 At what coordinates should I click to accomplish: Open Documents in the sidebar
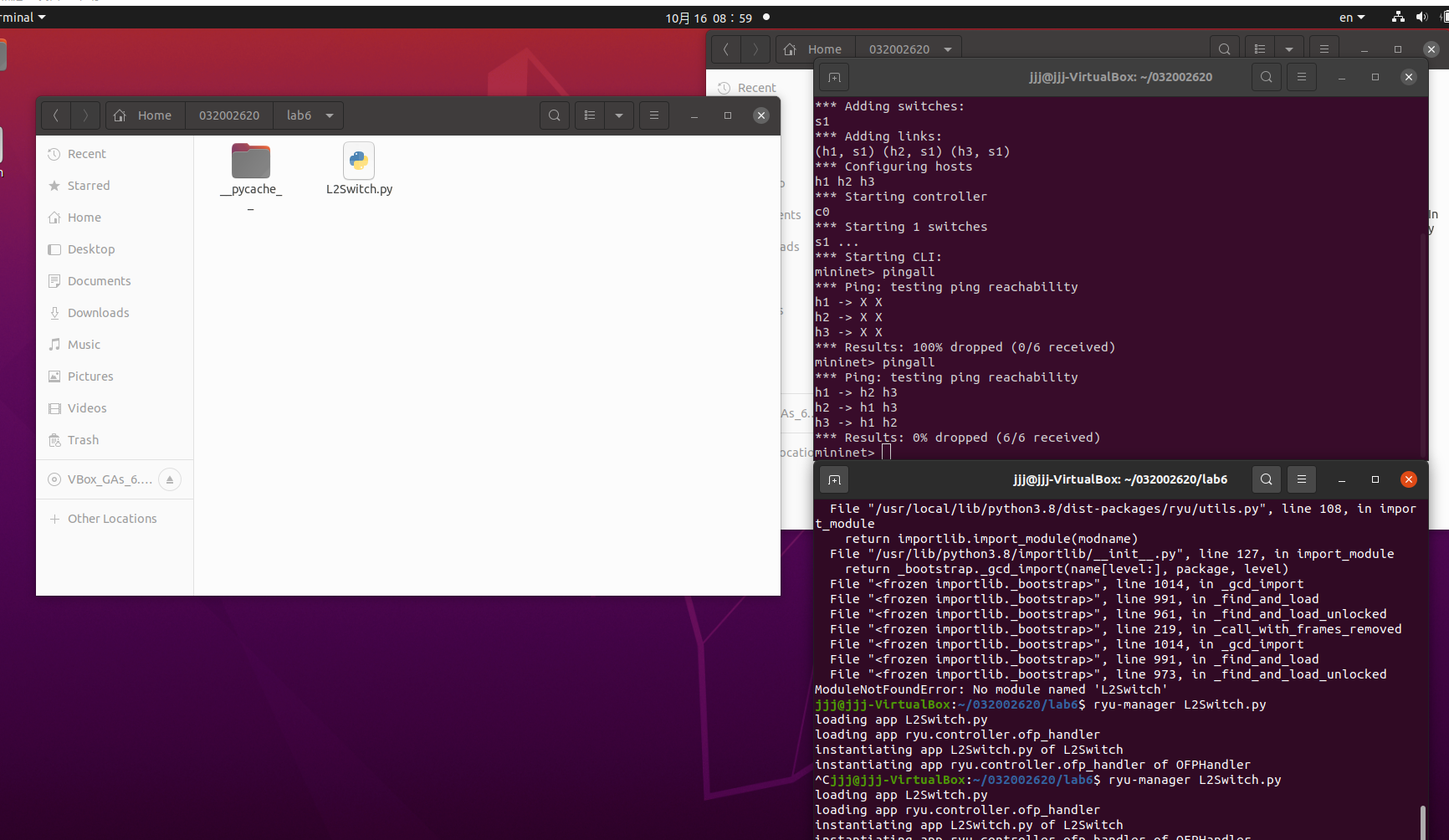point(115,281)
